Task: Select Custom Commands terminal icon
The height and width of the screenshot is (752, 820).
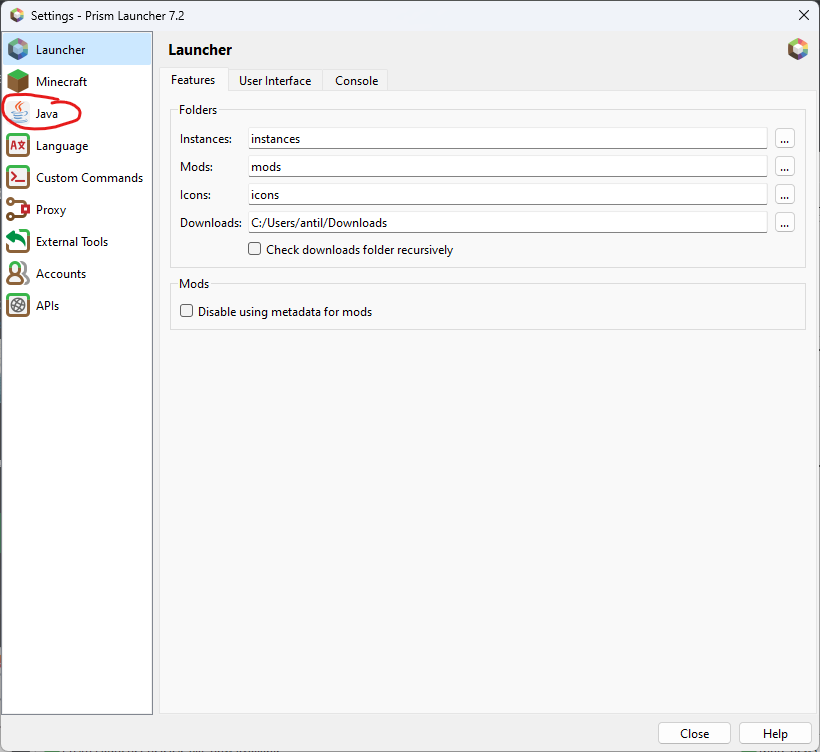Action: pos(18,177)
